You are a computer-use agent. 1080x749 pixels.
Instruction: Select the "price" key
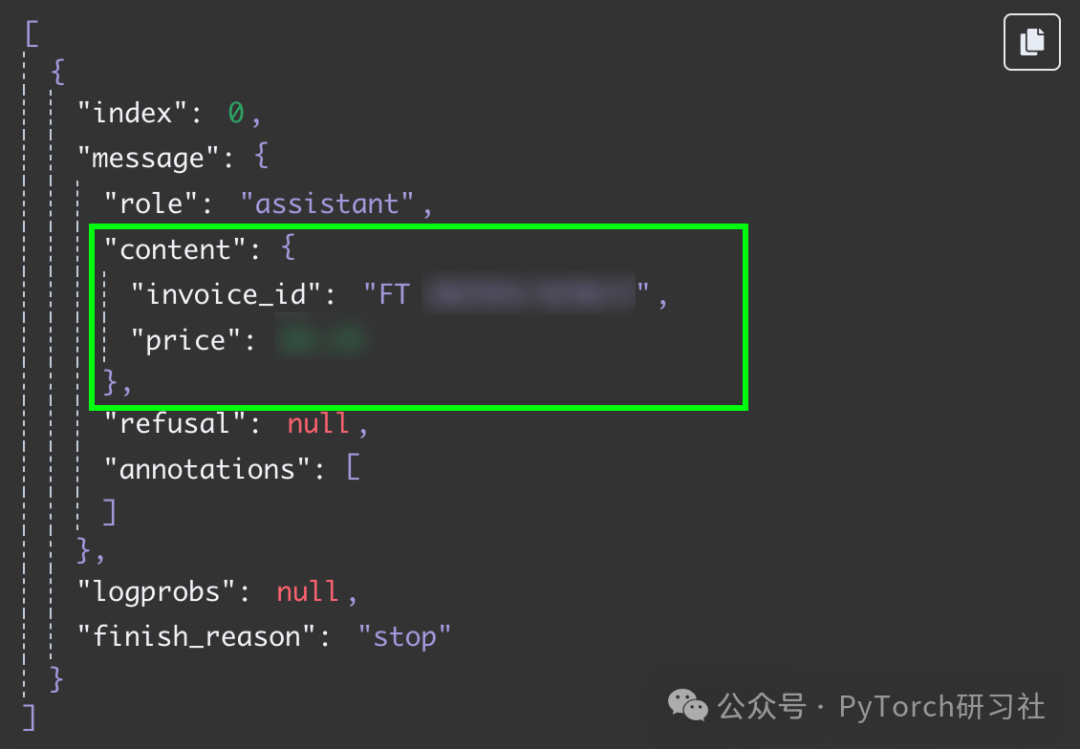pyautogui.click(x=185, y=340)
